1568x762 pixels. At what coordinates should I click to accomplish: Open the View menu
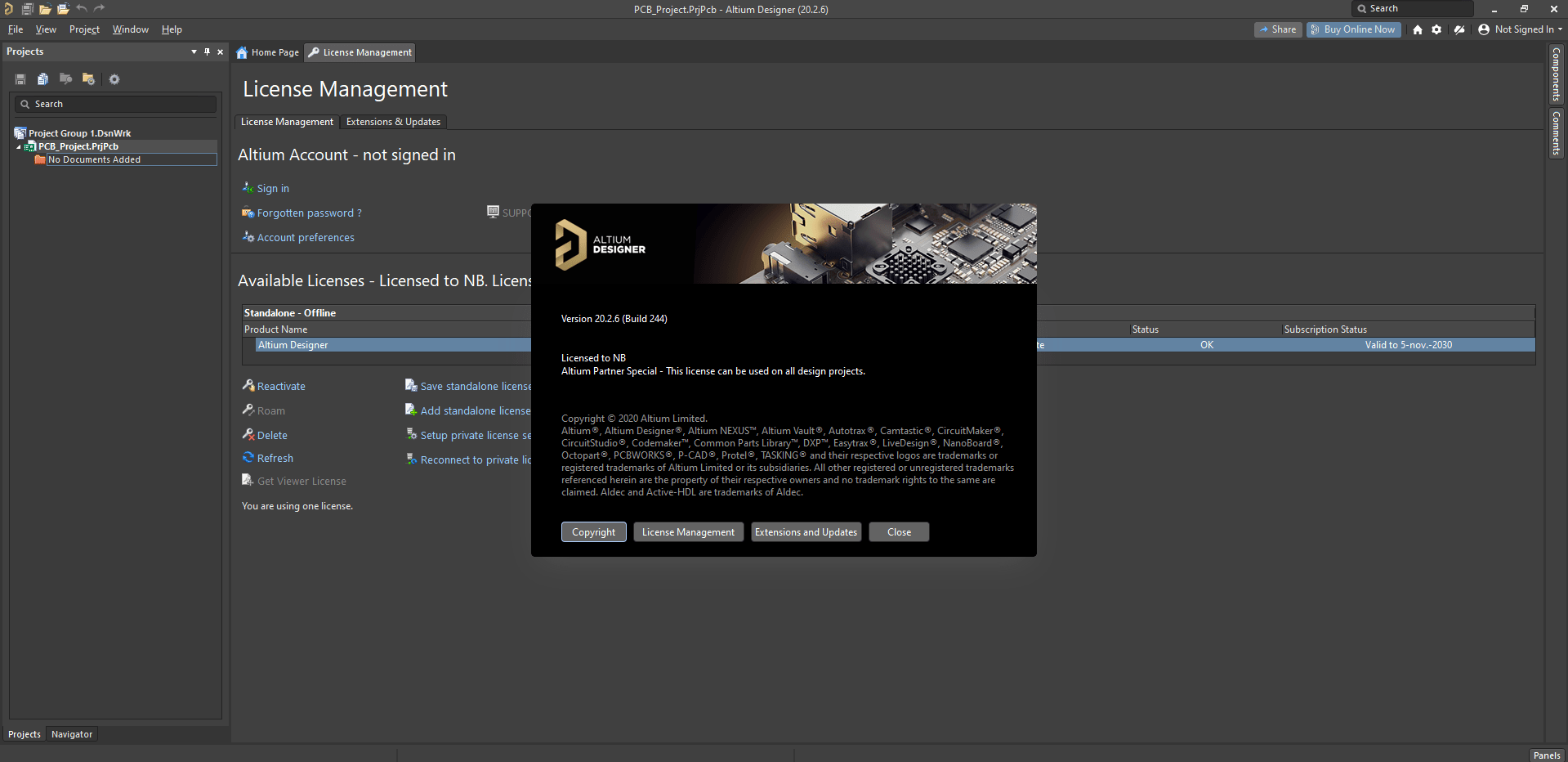46,29
